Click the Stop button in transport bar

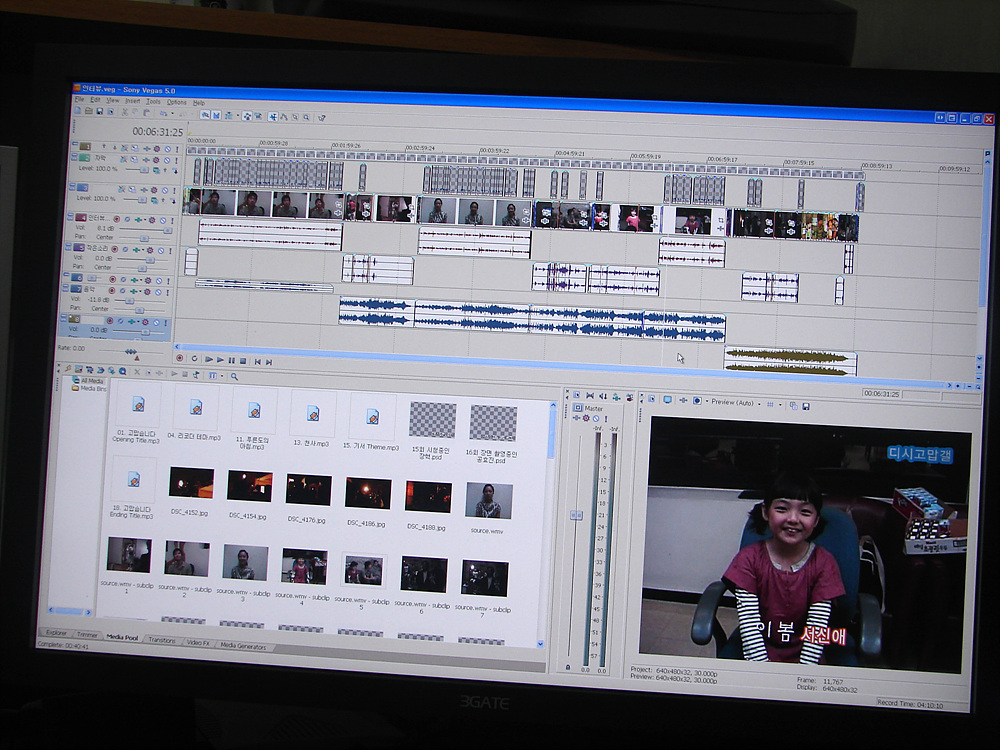(243, 361)
